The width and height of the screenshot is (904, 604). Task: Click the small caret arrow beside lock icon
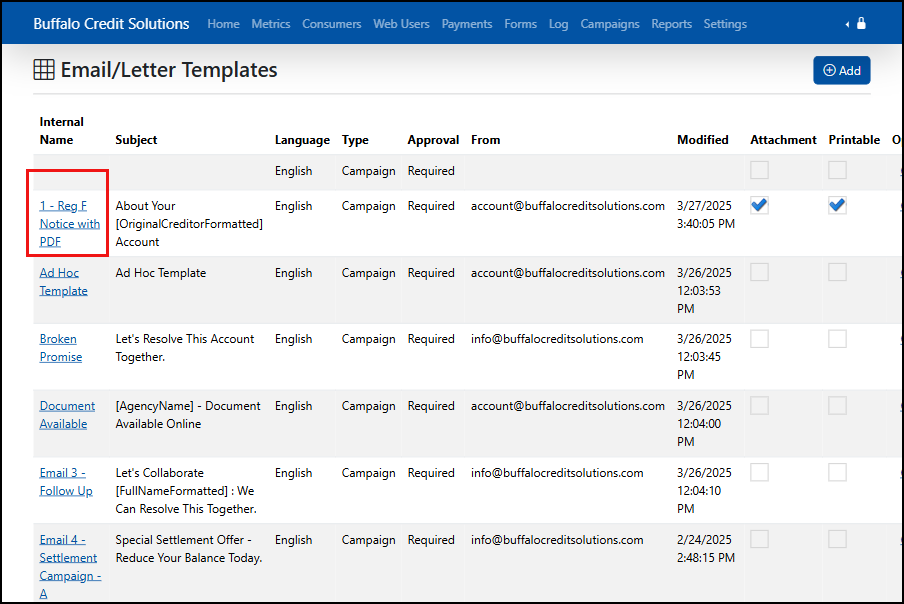(x=847, y=24)
